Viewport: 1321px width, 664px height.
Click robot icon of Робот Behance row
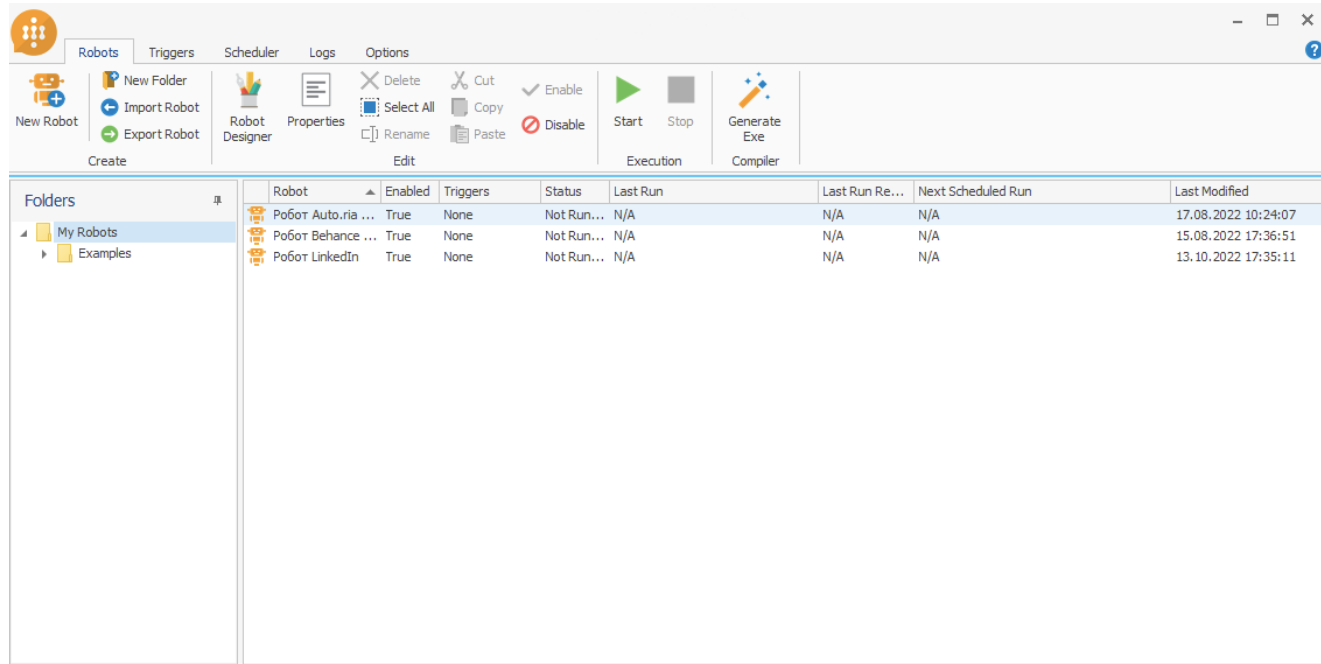pos(257,235)
